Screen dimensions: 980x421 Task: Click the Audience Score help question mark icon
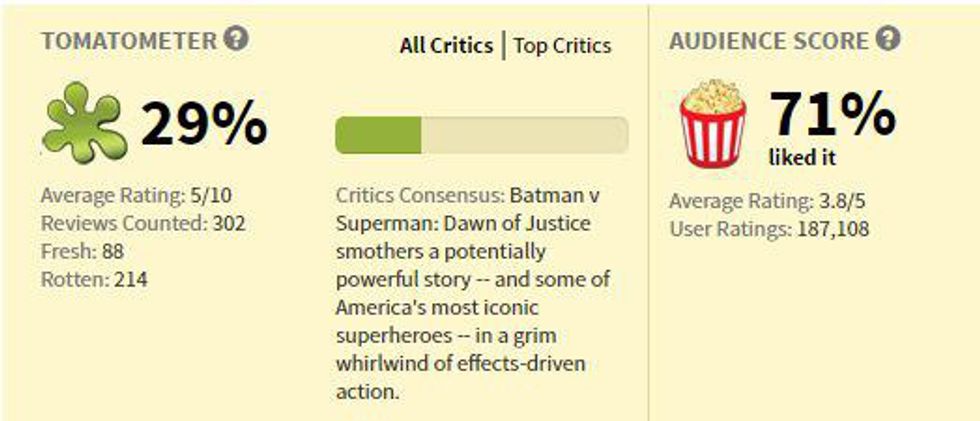[x=888, y=40]
